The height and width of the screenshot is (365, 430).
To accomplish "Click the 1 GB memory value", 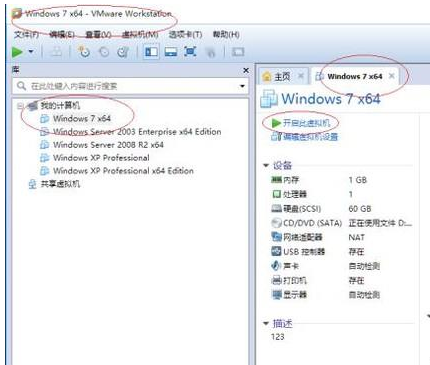I will tap(358, 180).
